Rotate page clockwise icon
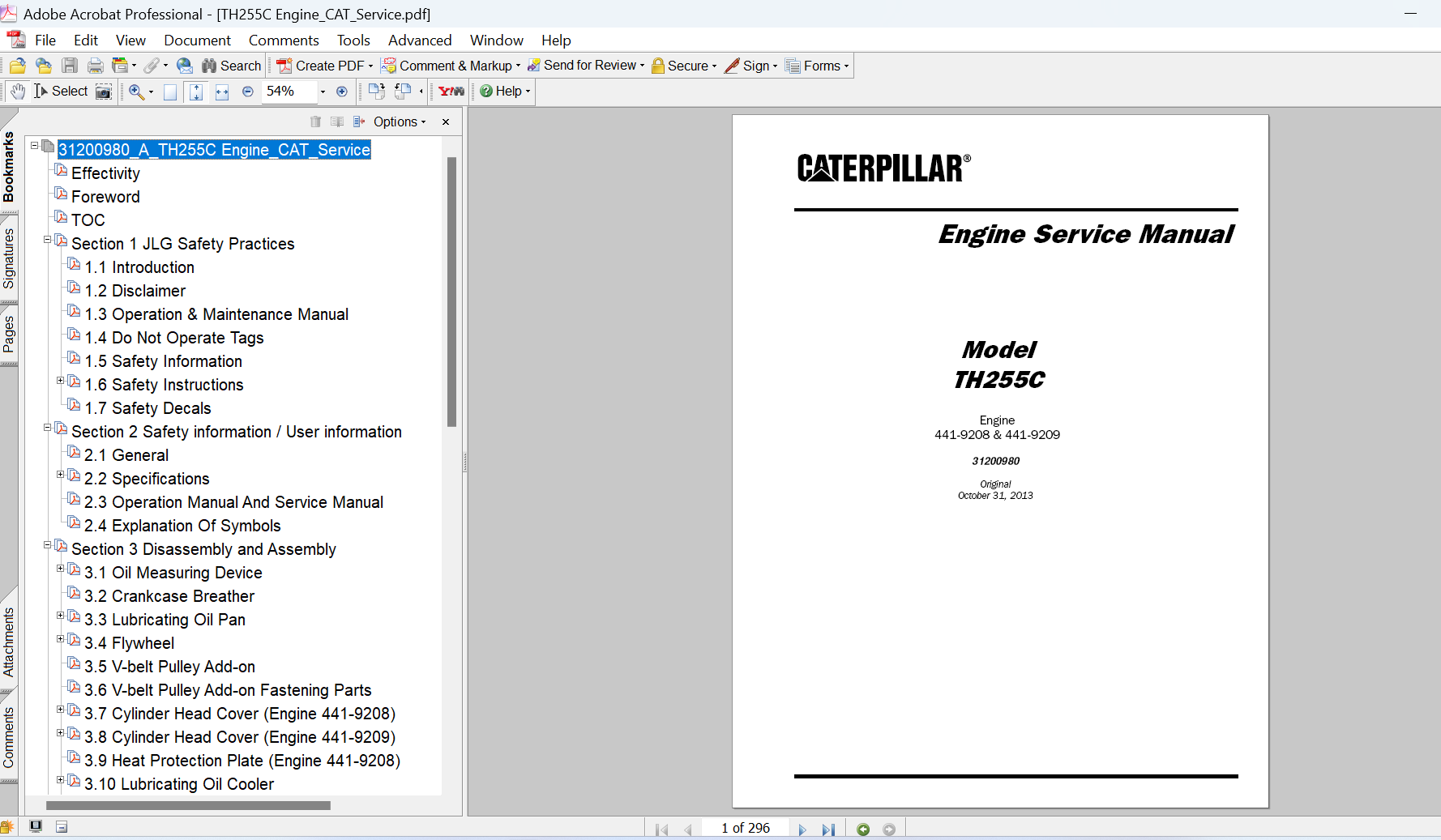This screenshot has width=1441, height=840. tap(376, 92)
